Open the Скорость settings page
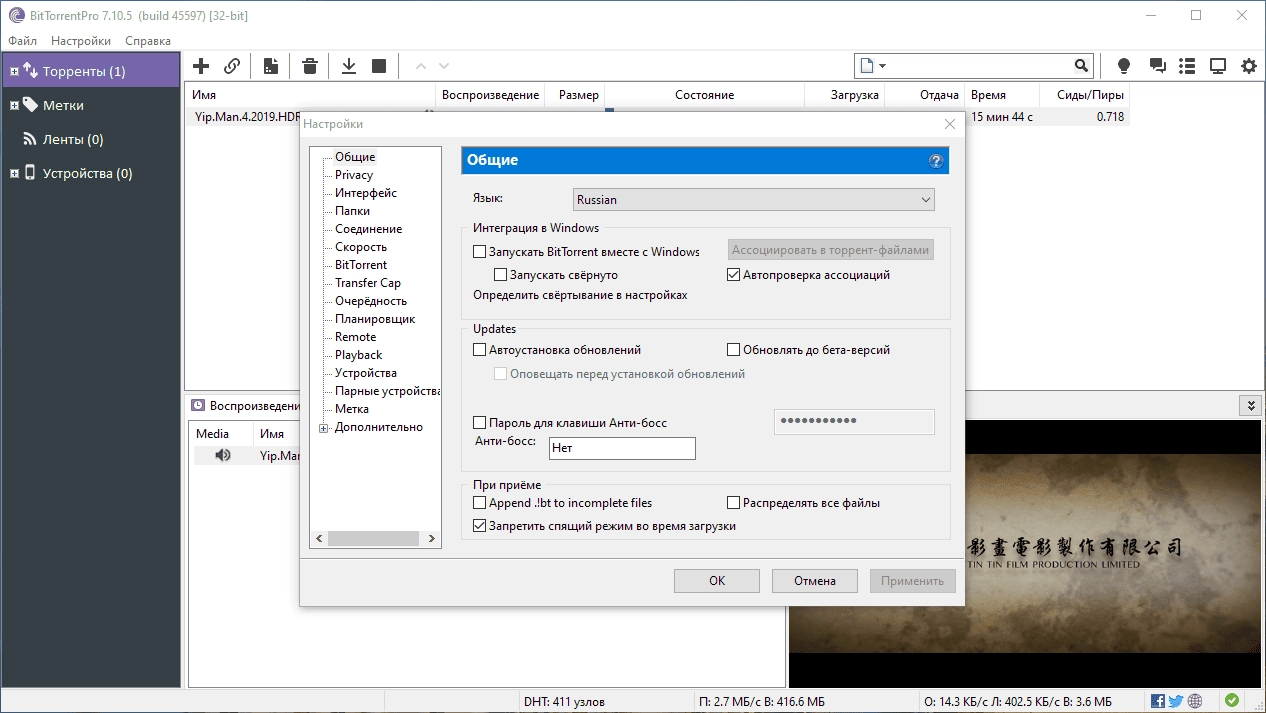This screenshot has height=713, width=1266. (361, 247)
